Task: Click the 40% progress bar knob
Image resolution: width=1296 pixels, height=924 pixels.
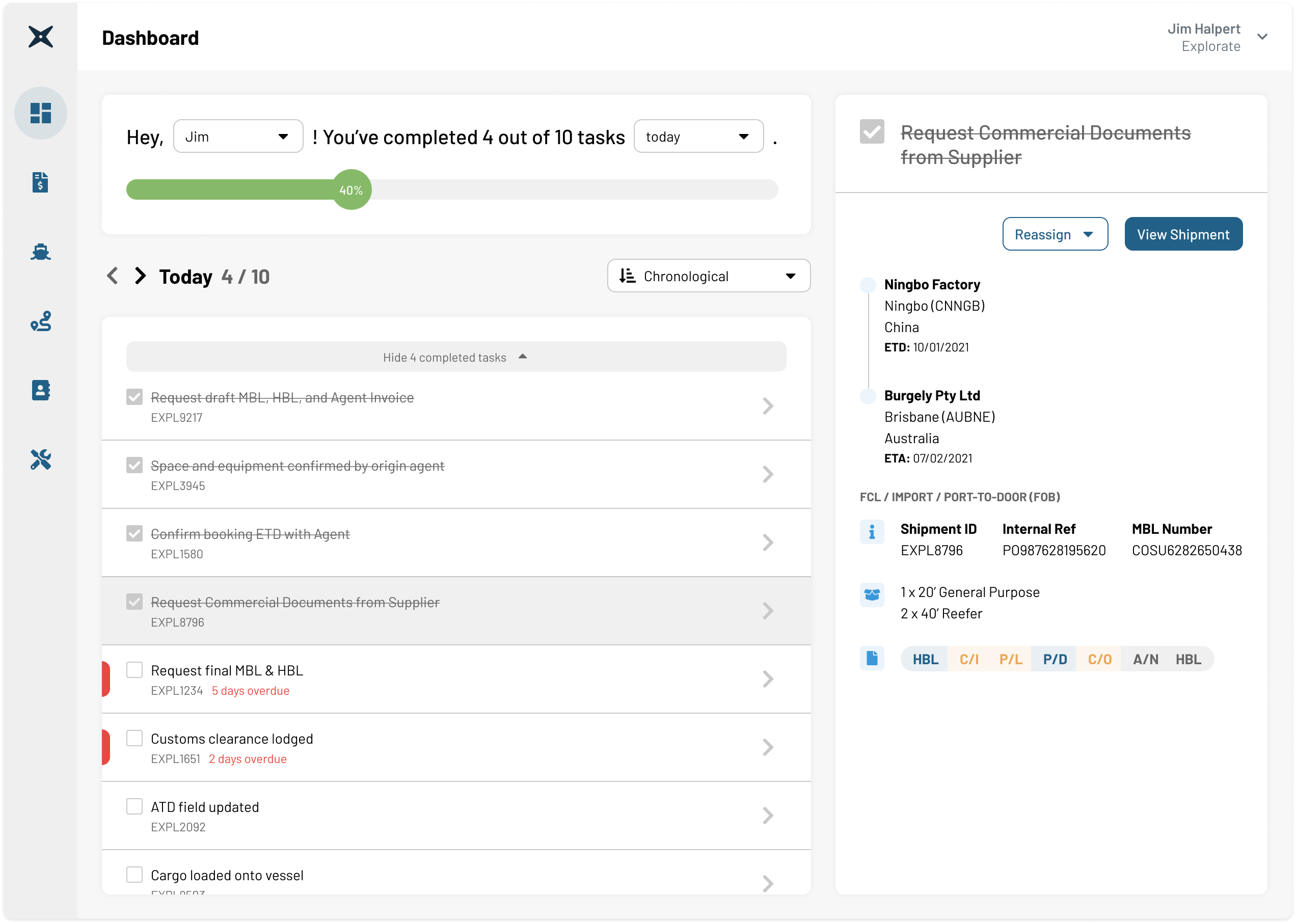Action: click(351, 190)
